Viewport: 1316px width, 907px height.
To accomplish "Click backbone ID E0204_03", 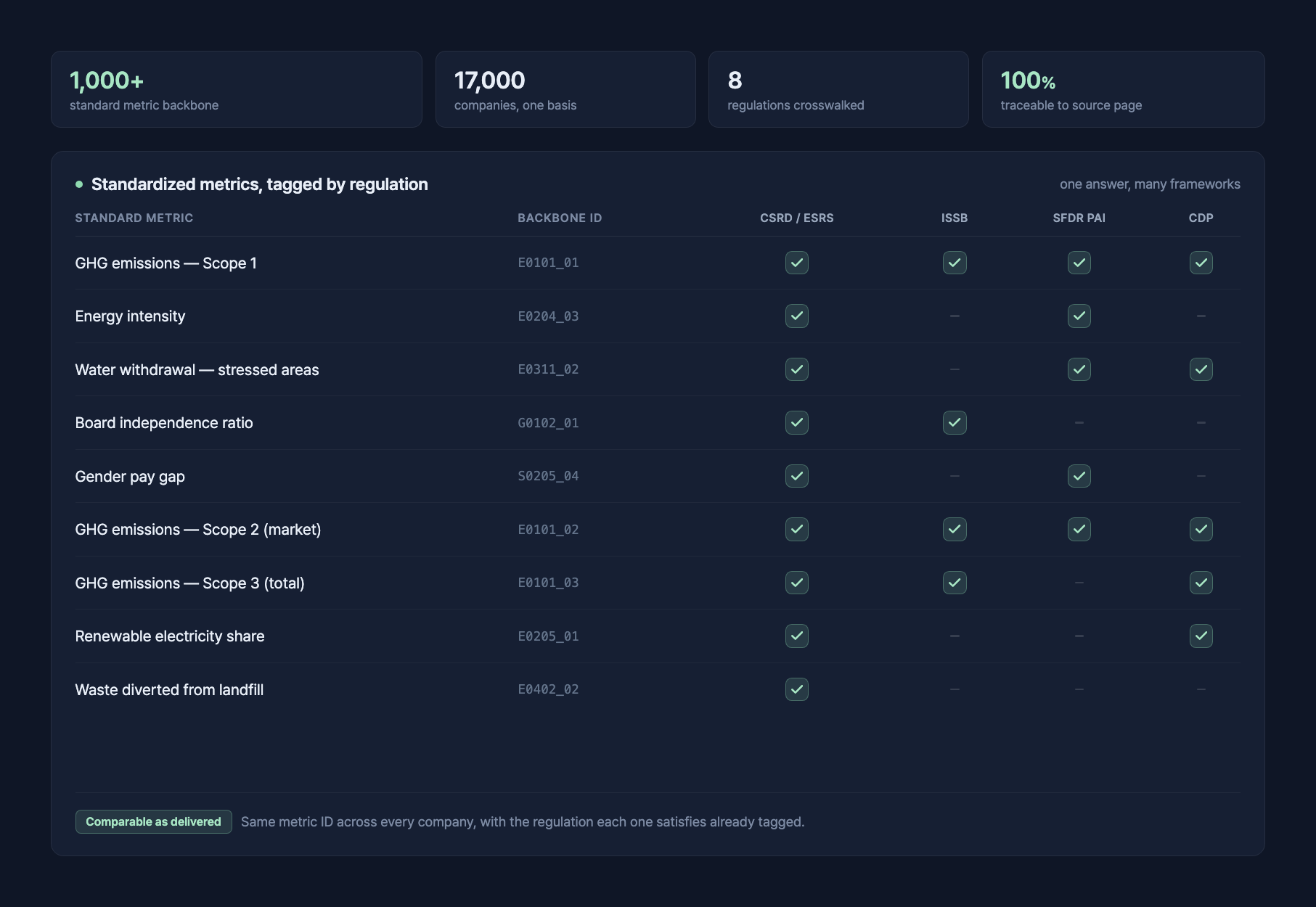I will tap(548, 316).
